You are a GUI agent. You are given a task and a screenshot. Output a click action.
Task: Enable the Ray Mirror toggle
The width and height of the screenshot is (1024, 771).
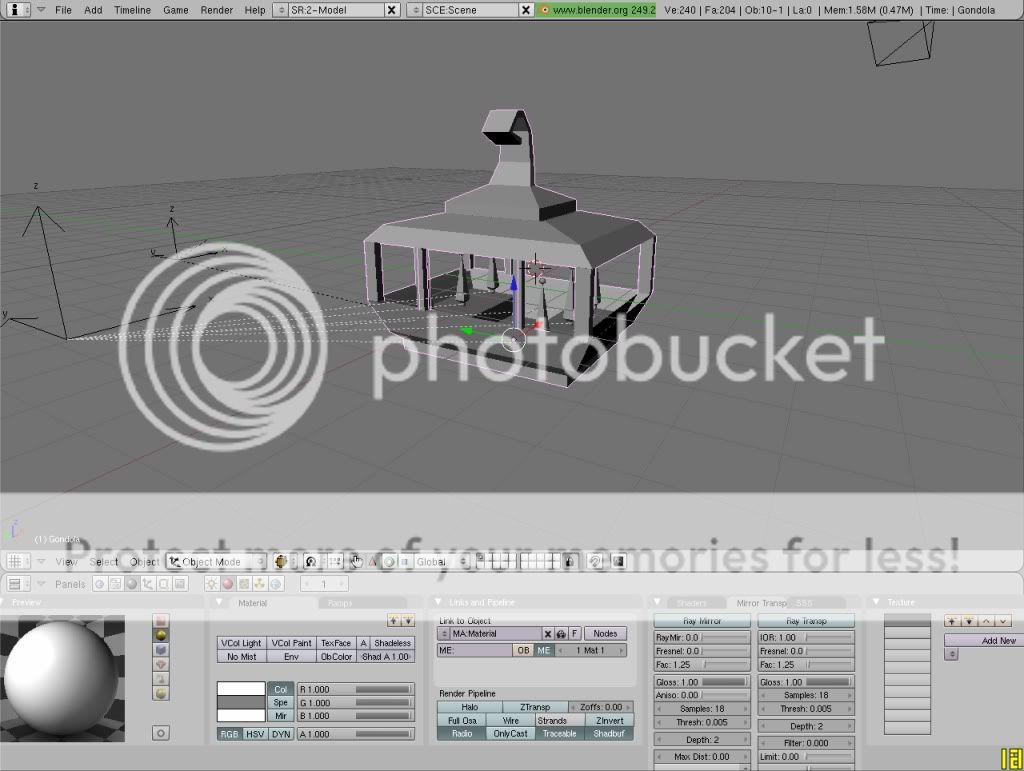pos(702,621)
